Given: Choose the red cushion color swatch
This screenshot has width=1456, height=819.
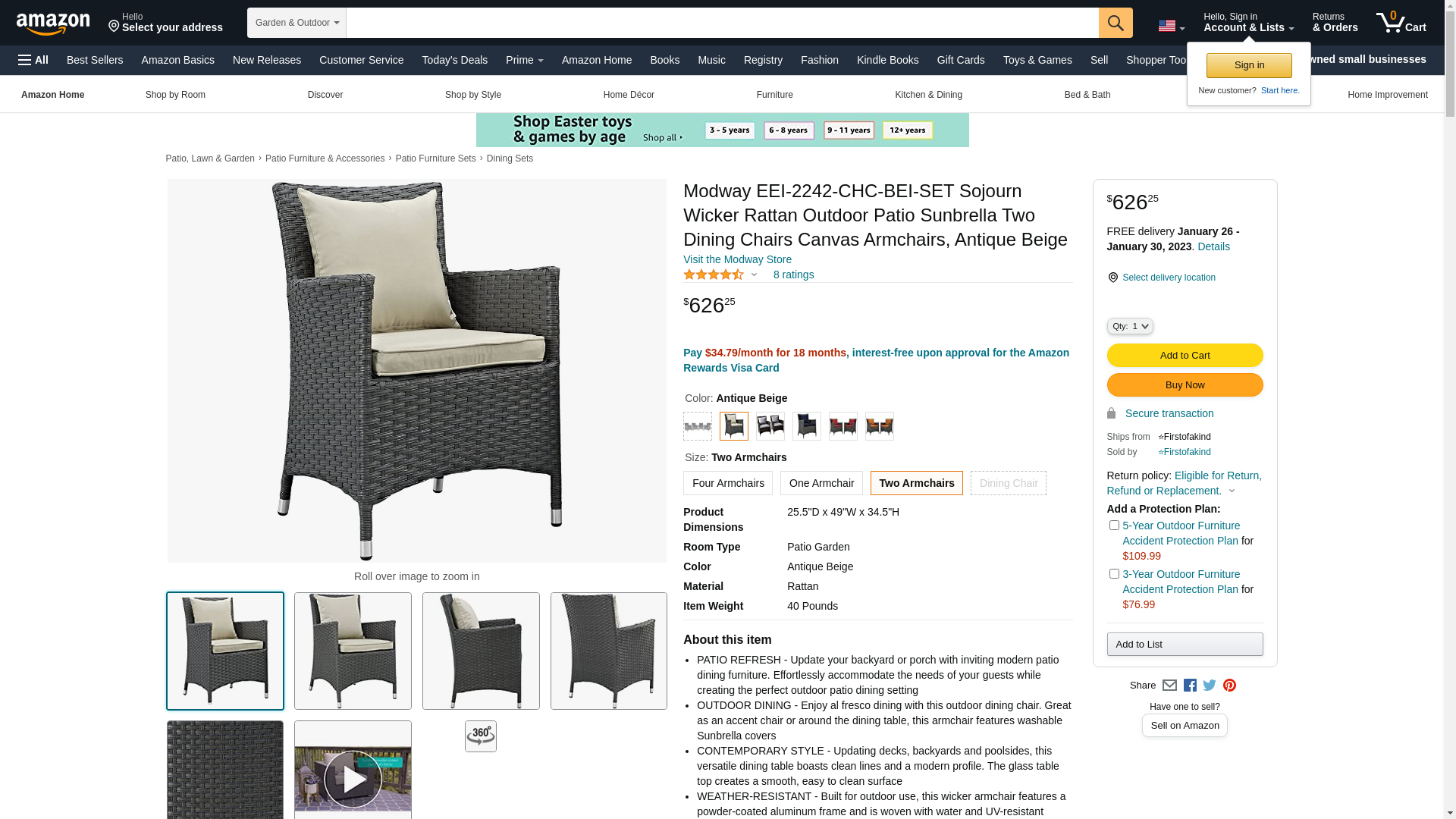Looking at the screenshot, I should [843, 426].
